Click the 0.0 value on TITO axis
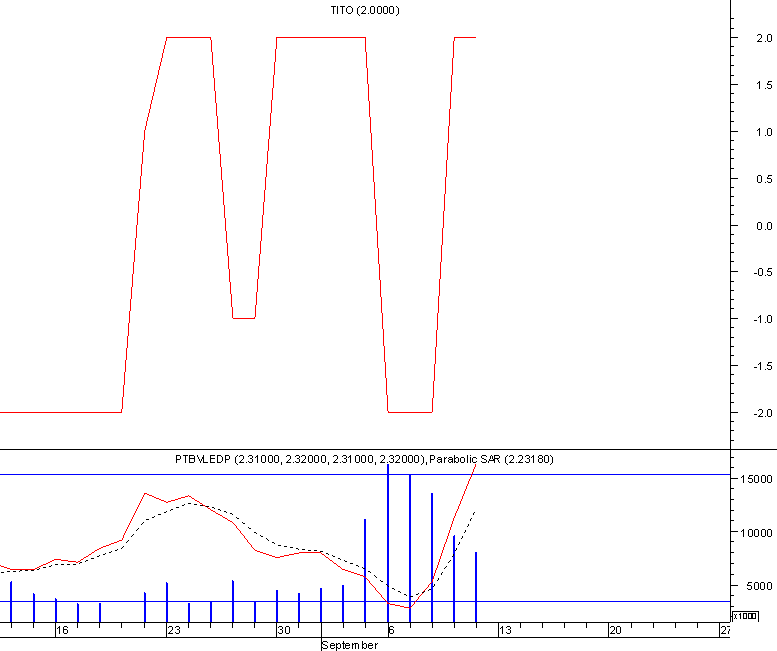 (764, 226)
